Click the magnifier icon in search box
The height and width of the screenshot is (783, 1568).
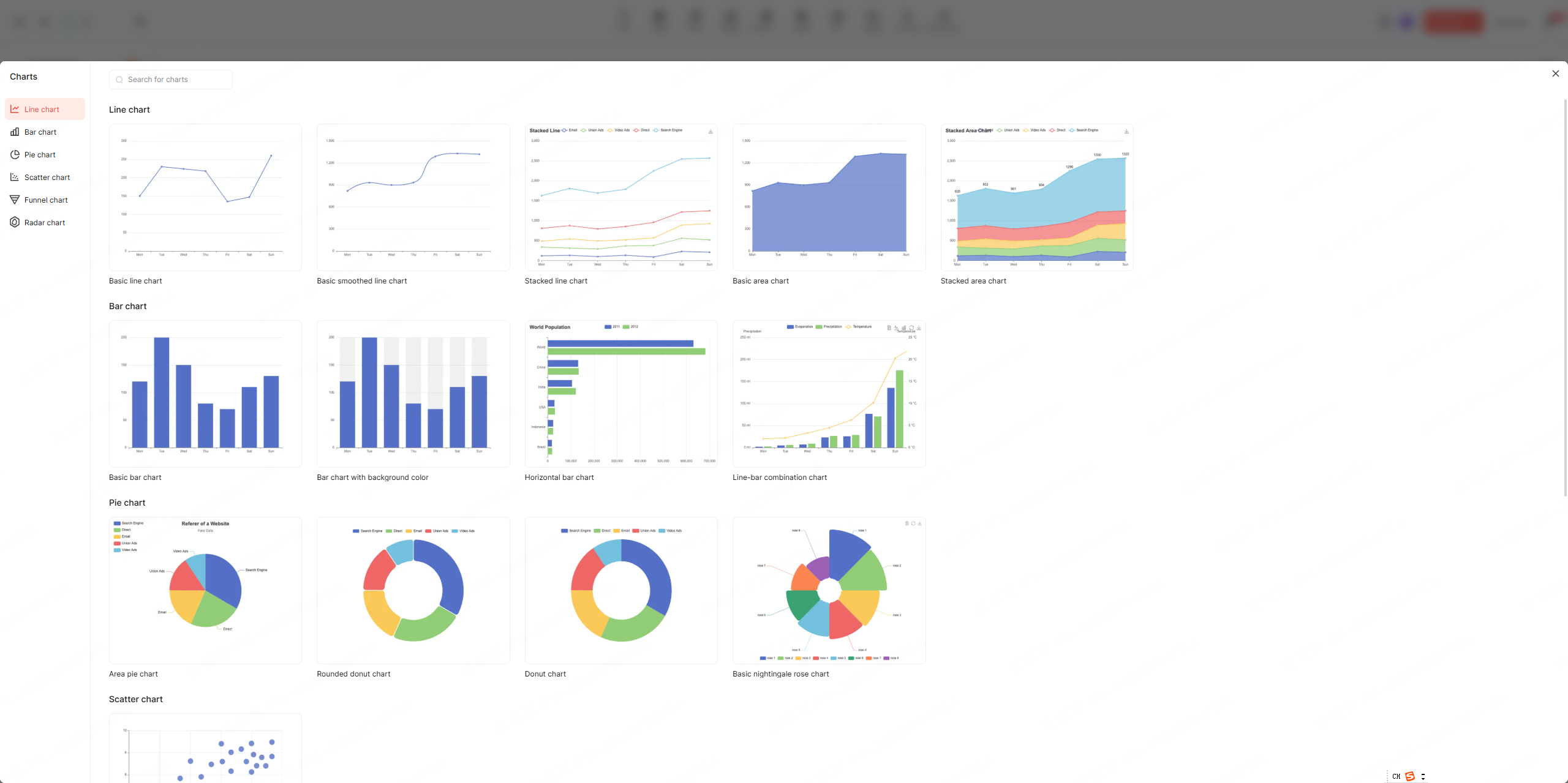(x=119, y=80)
